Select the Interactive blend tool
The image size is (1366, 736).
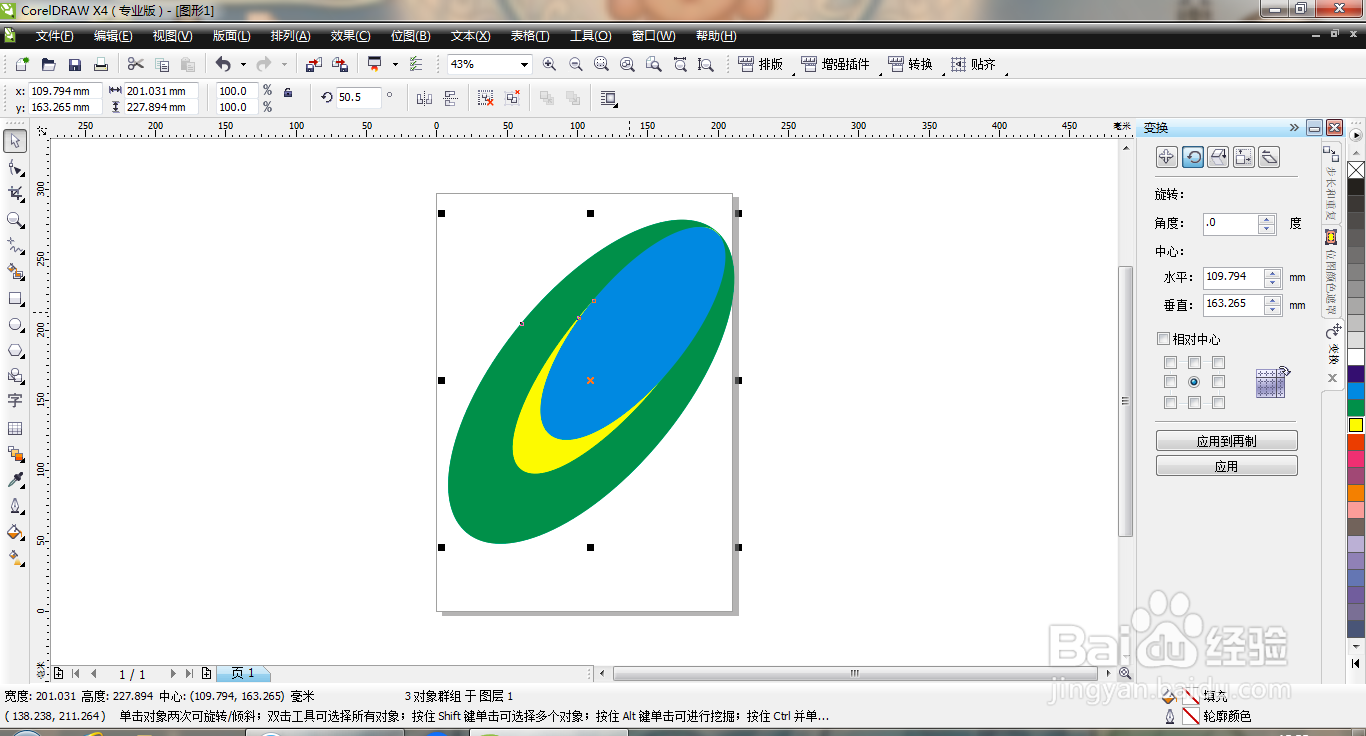tap(15, 454)
